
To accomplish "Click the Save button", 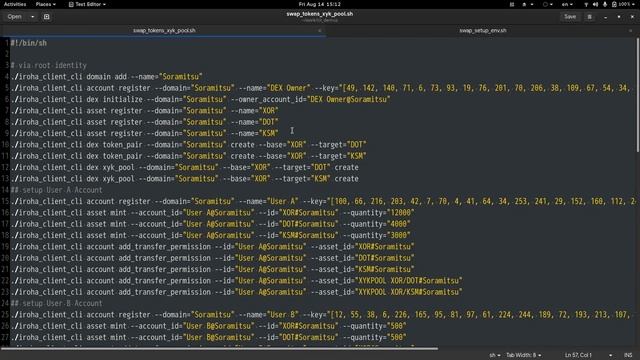I will click(570, 17).
